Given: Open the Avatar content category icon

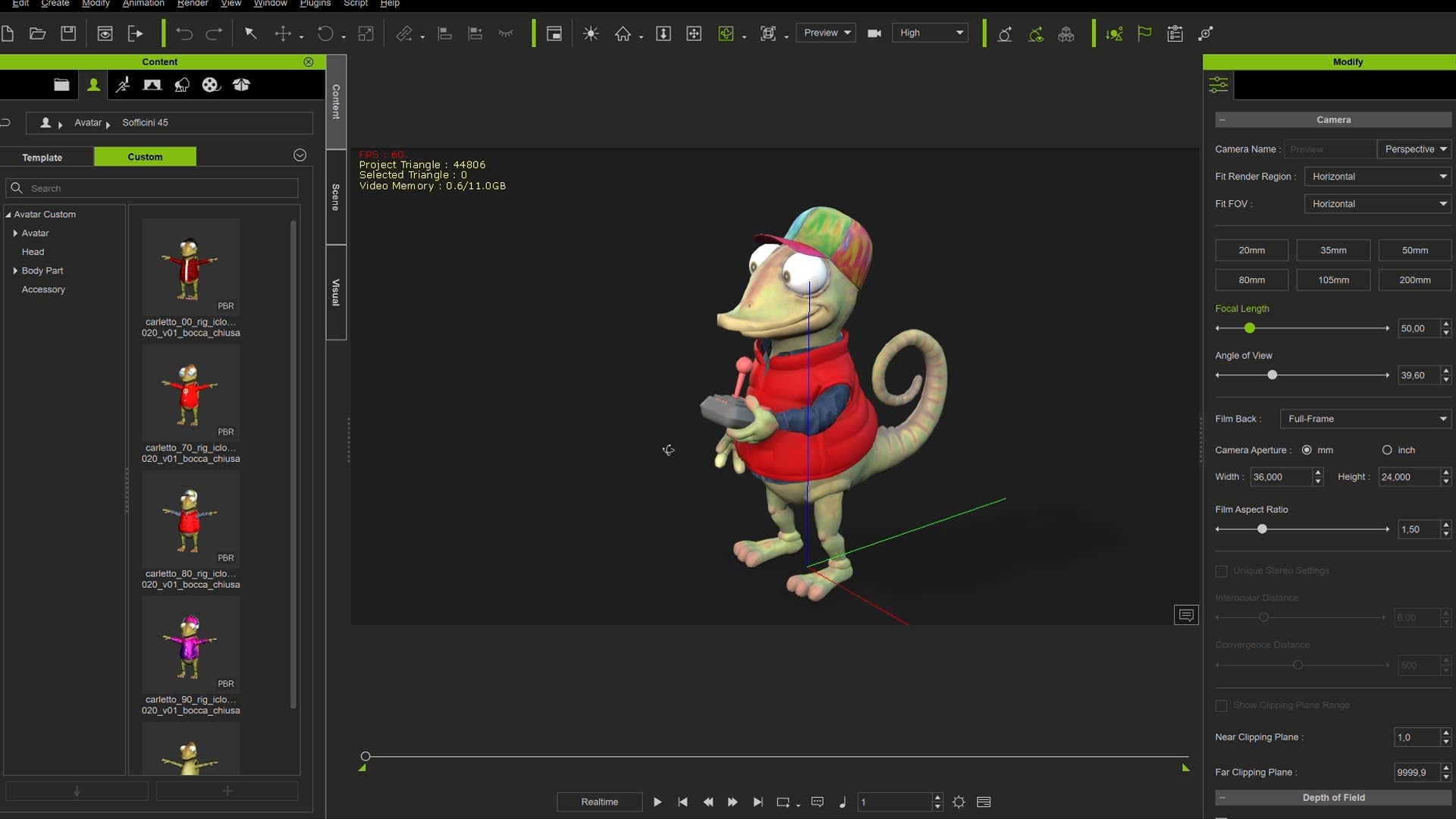Looking at the screenshot, I should tap(93, 85).
